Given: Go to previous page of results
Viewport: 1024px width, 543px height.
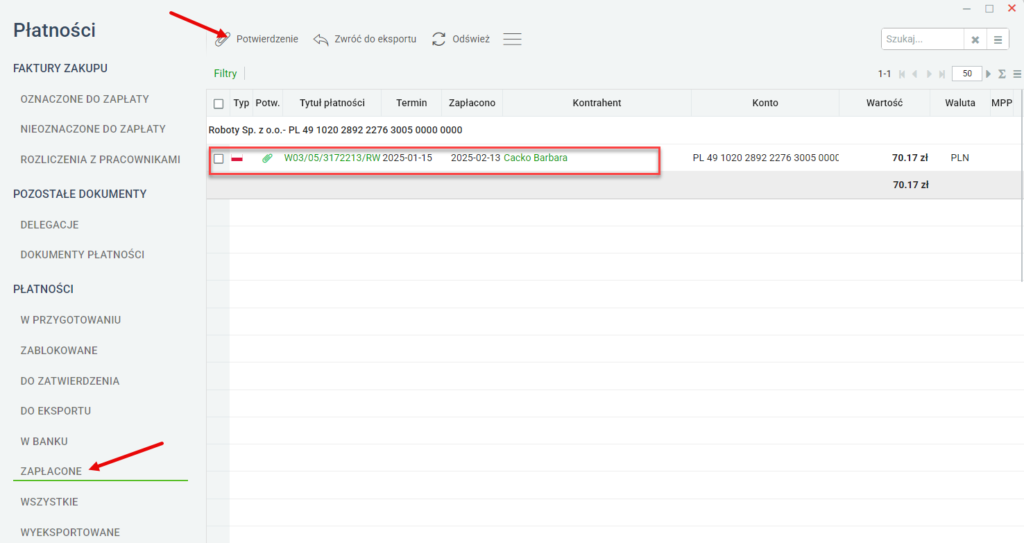Looking at the screenshot, I should (915, 74).
